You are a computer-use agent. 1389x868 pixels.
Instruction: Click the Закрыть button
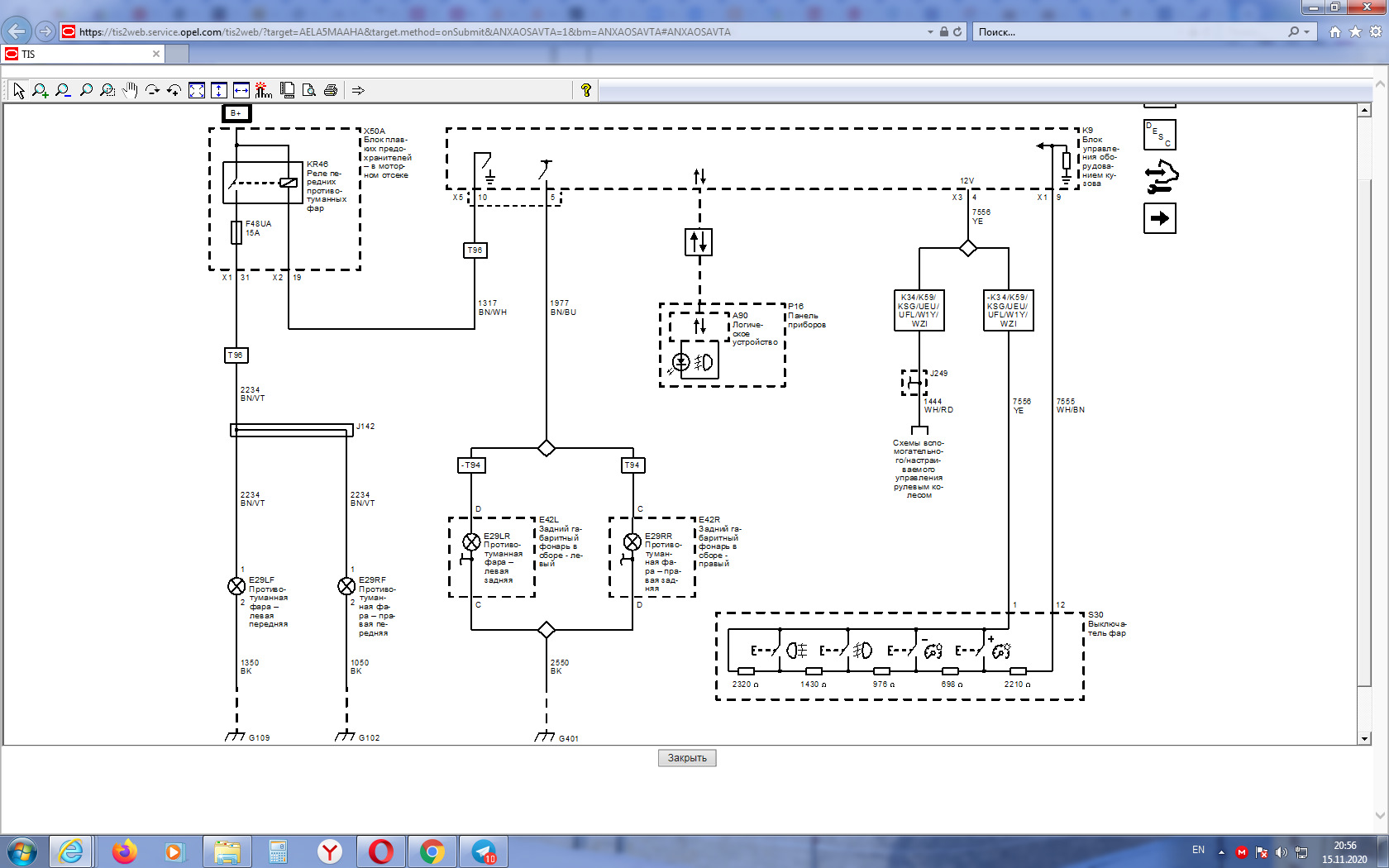pyautogui.click(x=687, y=758)
